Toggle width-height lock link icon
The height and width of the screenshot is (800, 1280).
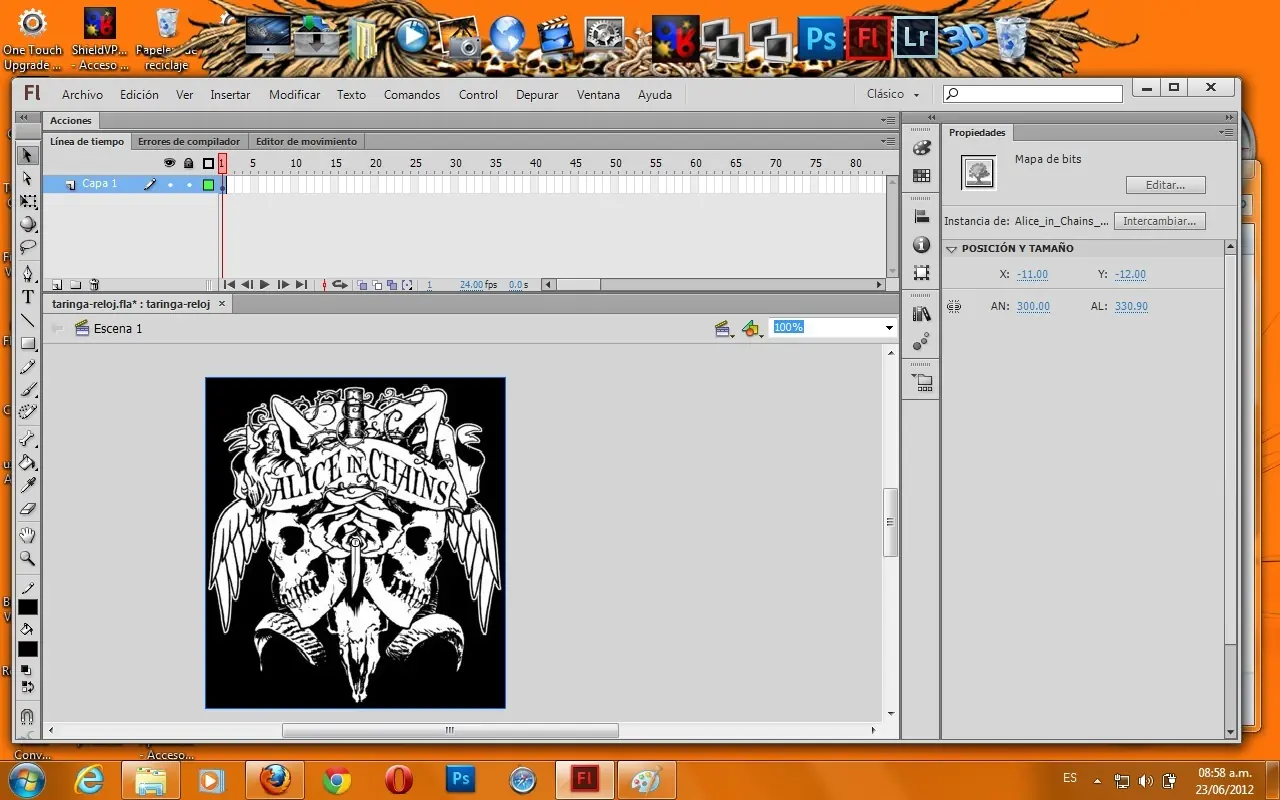point(953,307)
